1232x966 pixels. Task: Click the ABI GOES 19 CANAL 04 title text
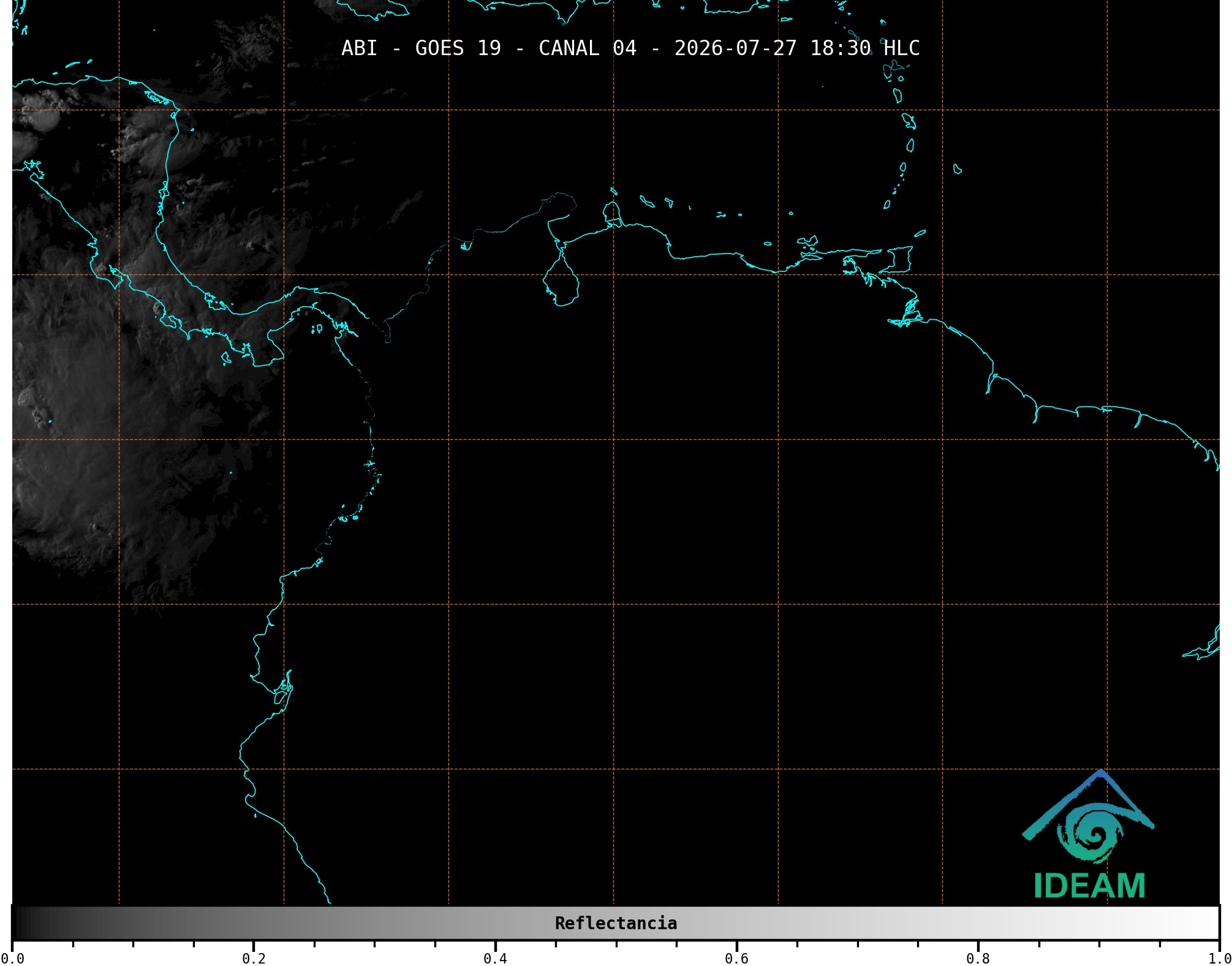pos(630,48)
